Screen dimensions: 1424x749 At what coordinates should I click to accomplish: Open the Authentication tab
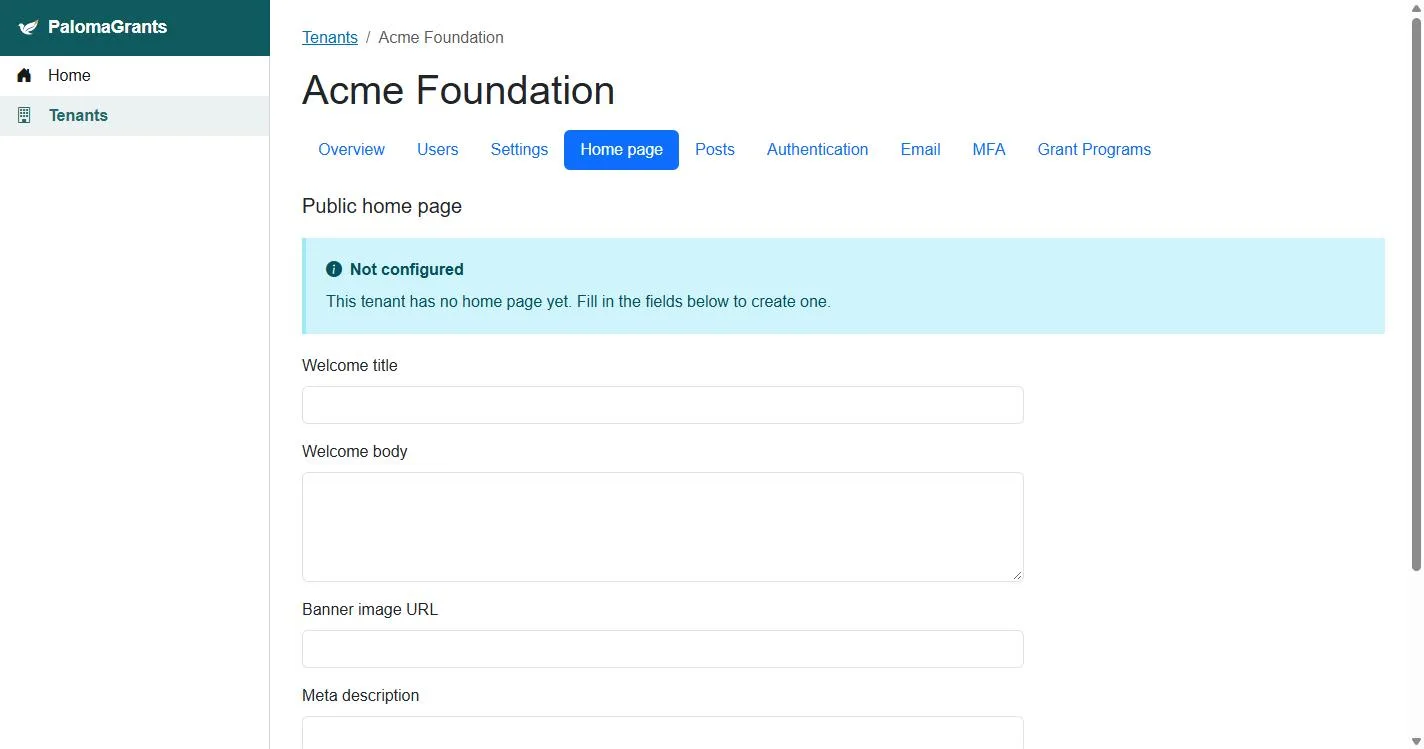(x=817, y=150)
